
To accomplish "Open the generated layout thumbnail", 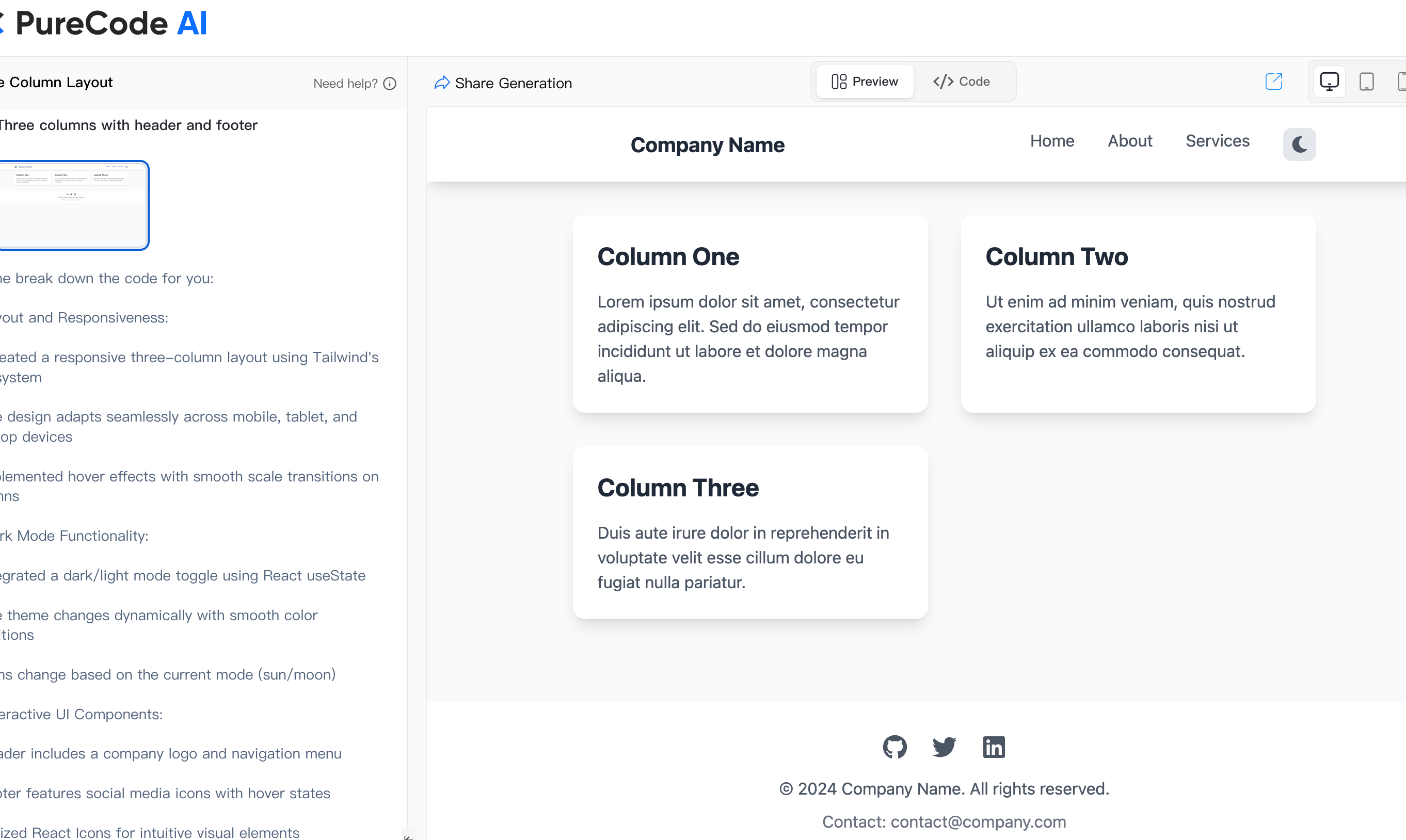I will [x=74, y=205].
